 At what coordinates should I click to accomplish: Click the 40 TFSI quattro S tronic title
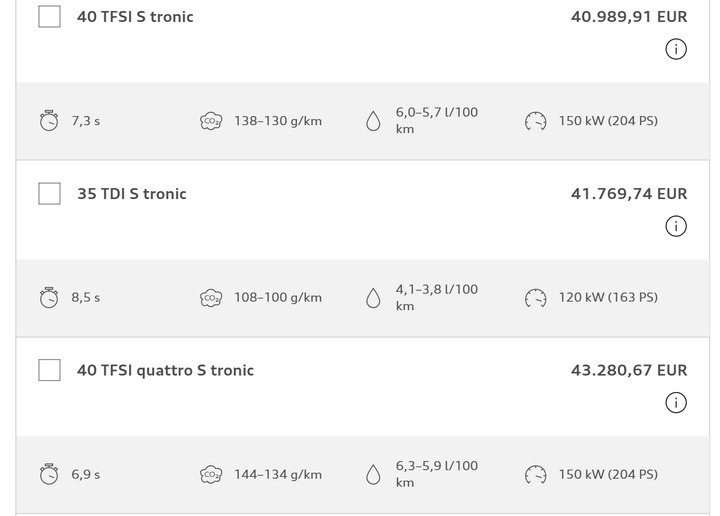[165, 370]
